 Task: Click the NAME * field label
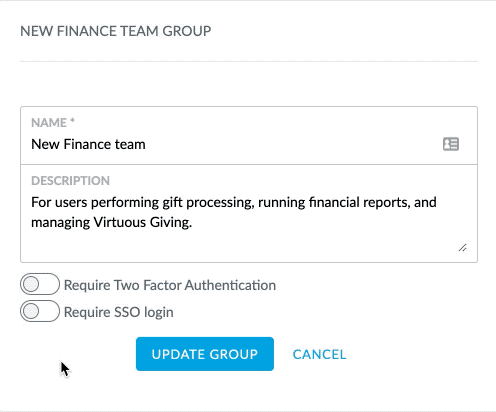point(53,123)
